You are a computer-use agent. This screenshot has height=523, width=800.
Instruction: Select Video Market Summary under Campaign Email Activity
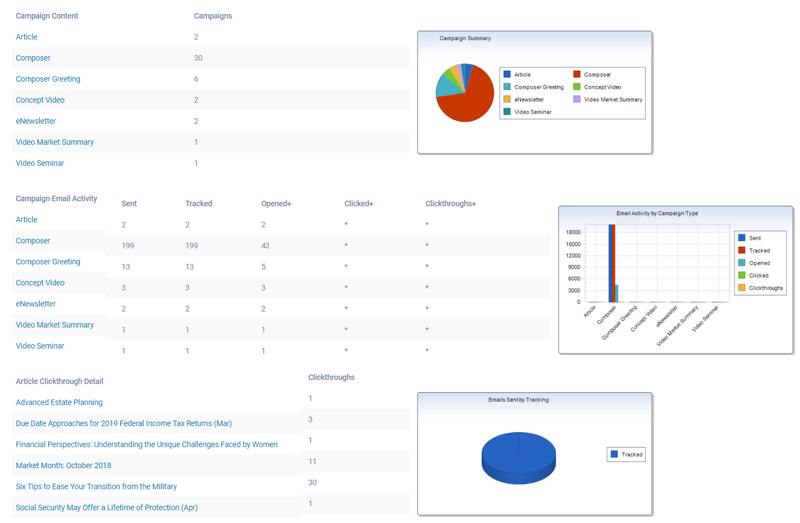pyautogui.click(x=54, y=325)
